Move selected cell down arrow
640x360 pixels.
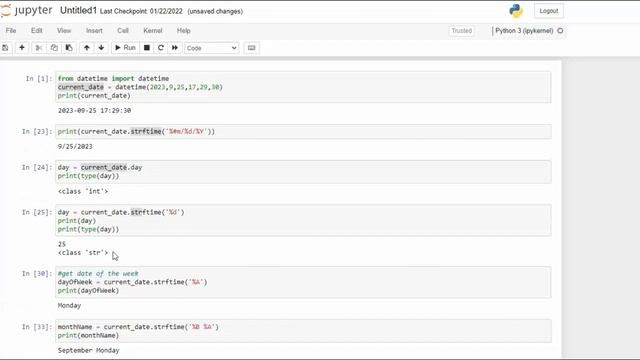[101, 48]
